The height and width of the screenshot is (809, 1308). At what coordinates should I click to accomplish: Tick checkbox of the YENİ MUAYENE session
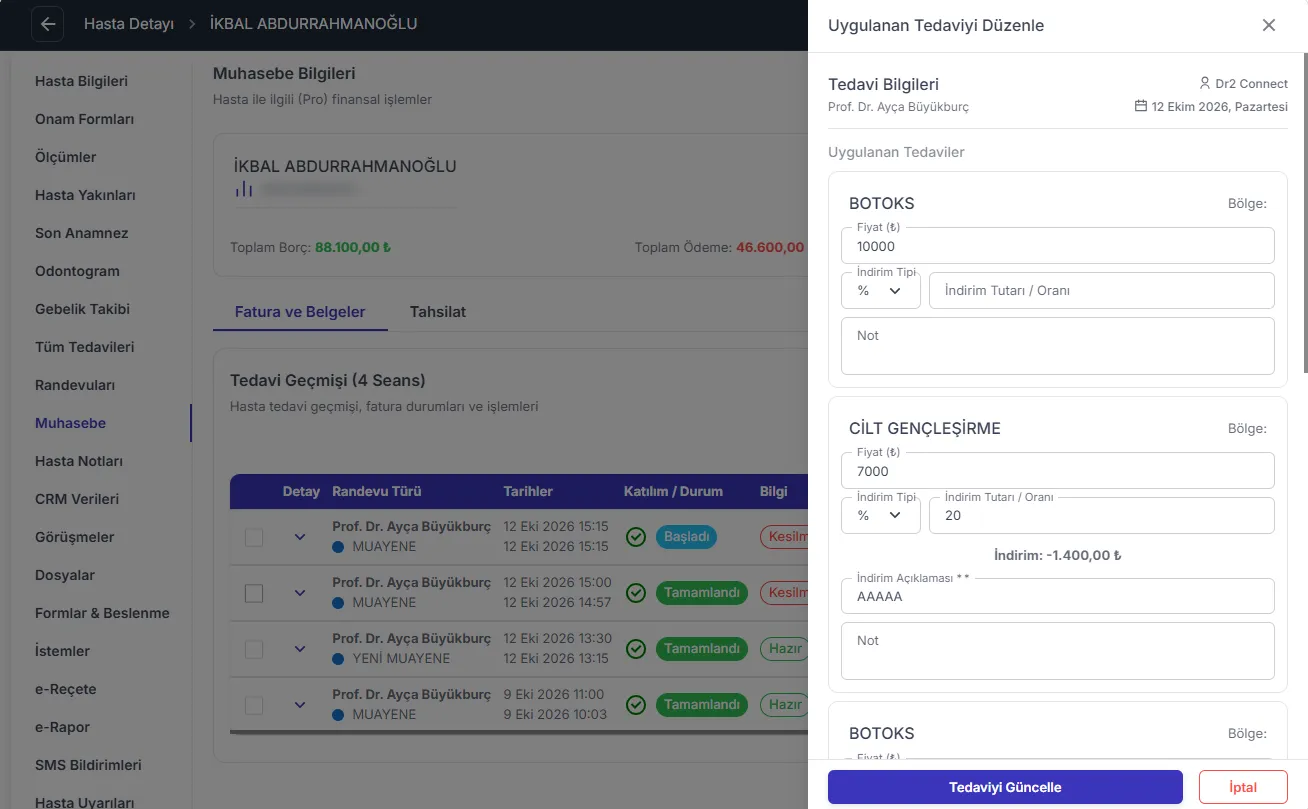(x=254, y=649)
